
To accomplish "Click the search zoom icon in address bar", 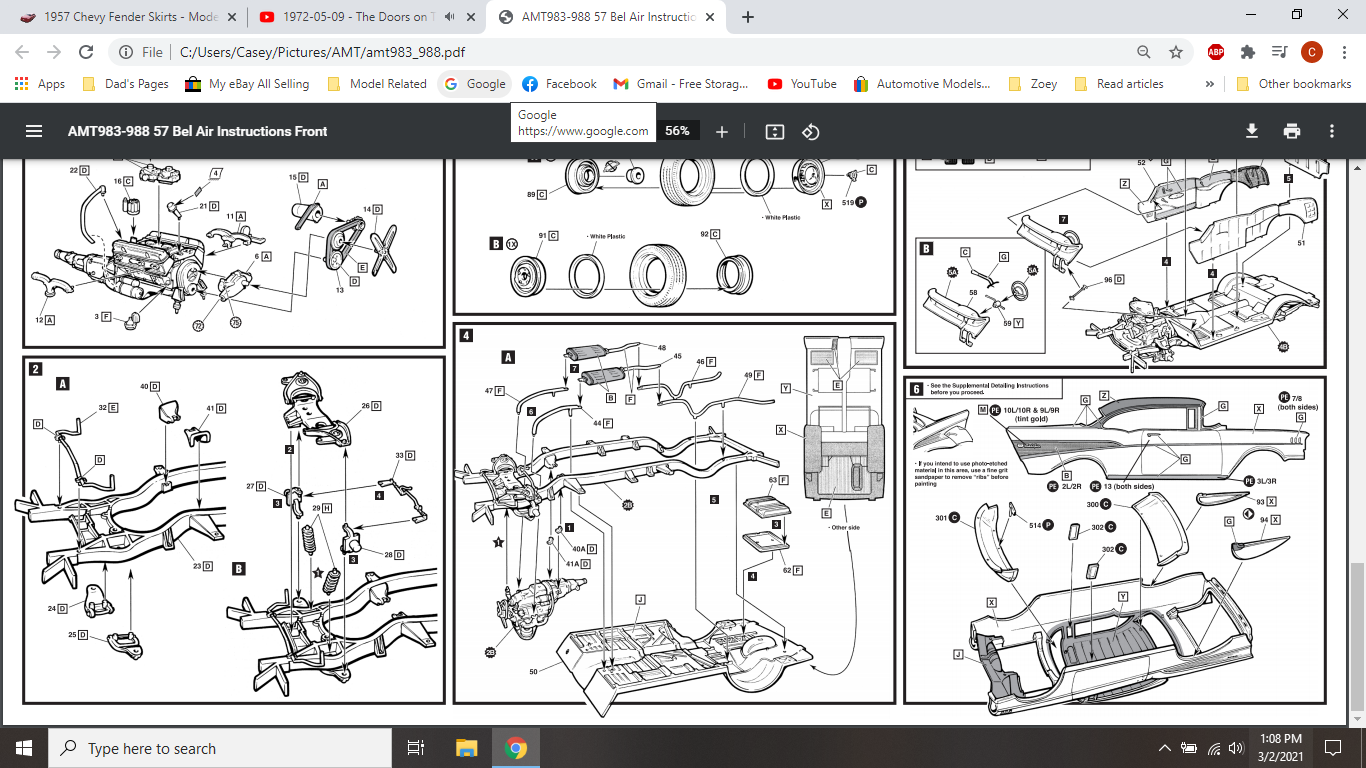I will pos(1144,52).
